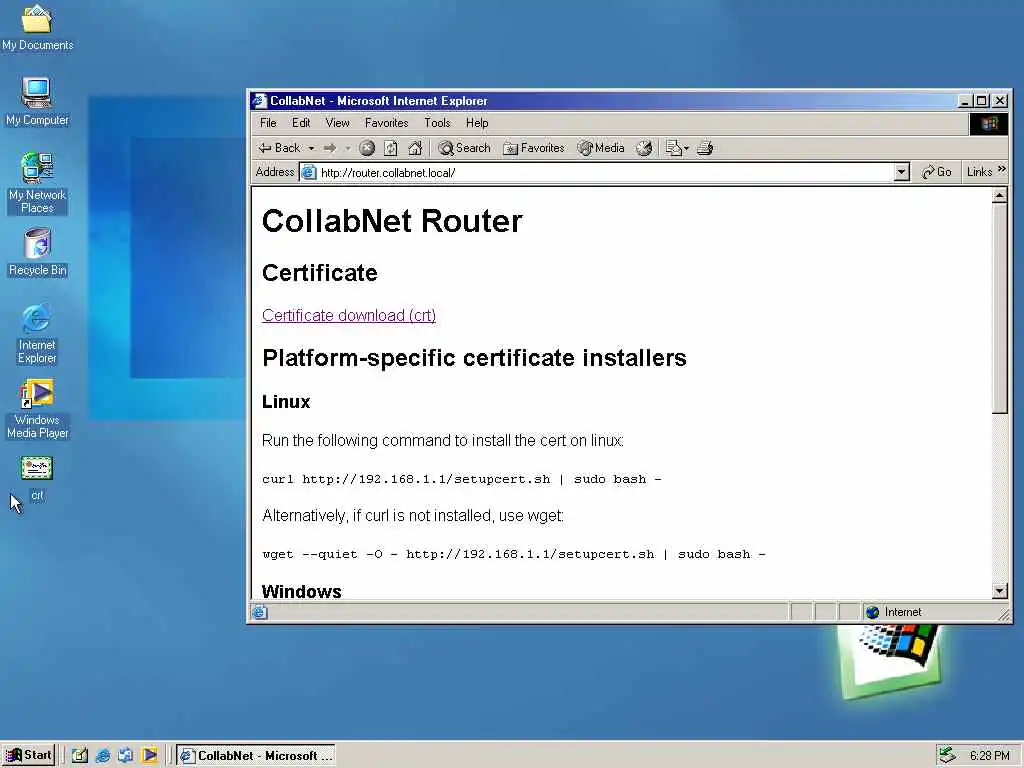Select My Documents desktop icon

coord(37,27)
